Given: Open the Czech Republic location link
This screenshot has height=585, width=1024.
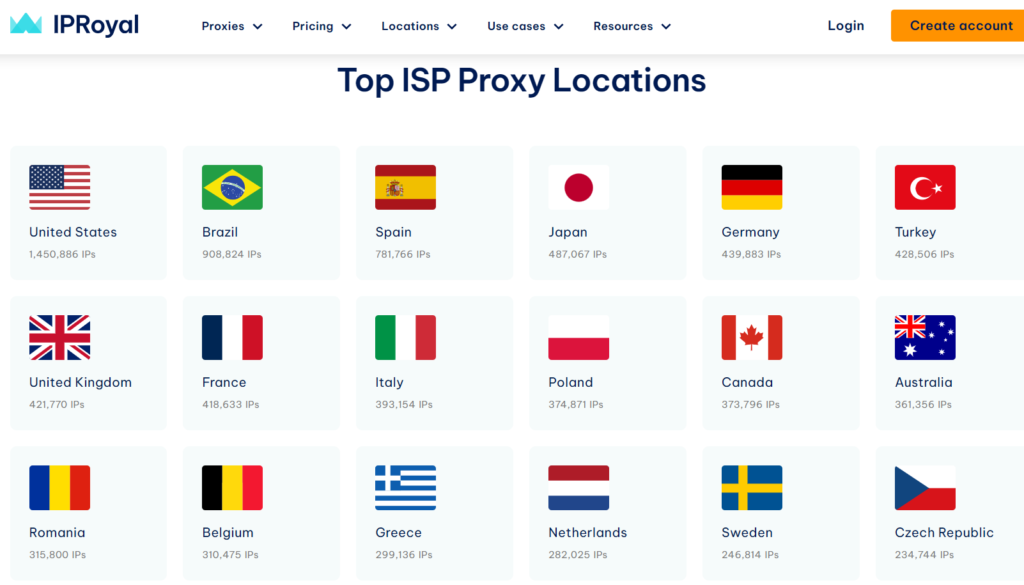Looking at the screenshot, I should 944,532.
